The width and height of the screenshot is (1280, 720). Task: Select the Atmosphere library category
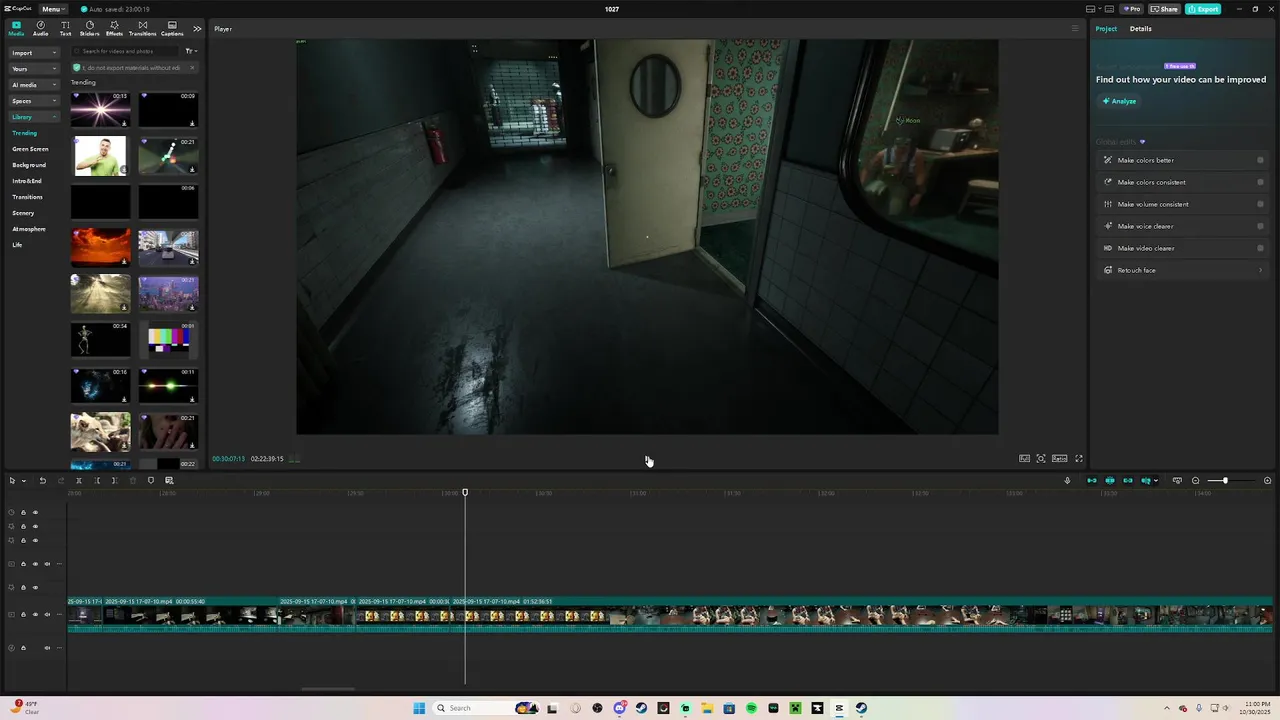click(x=29, y=229)
